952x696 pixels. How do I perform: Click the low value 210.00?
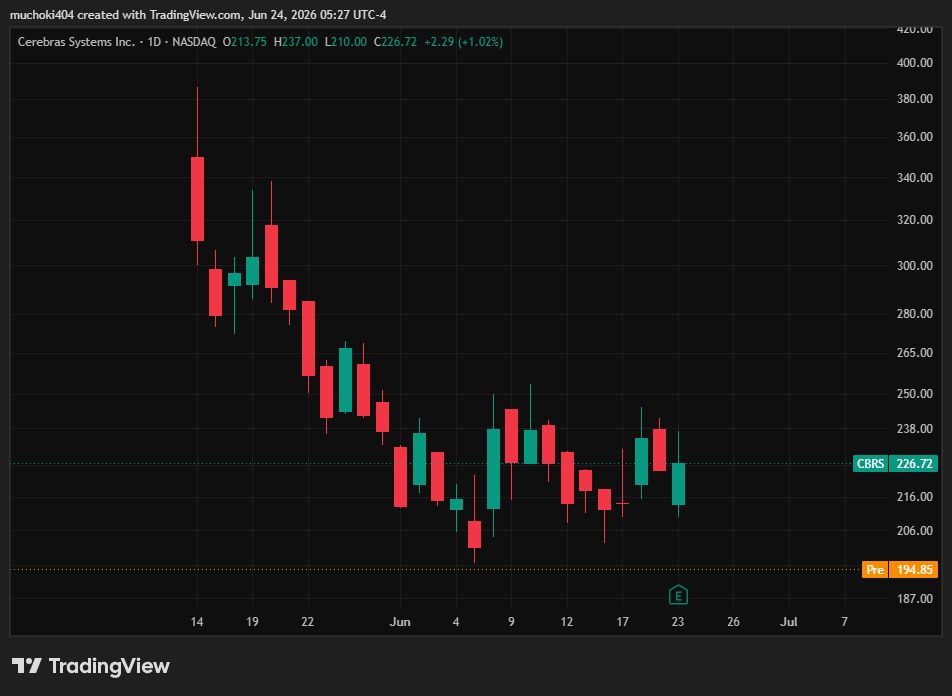[349, 42]
